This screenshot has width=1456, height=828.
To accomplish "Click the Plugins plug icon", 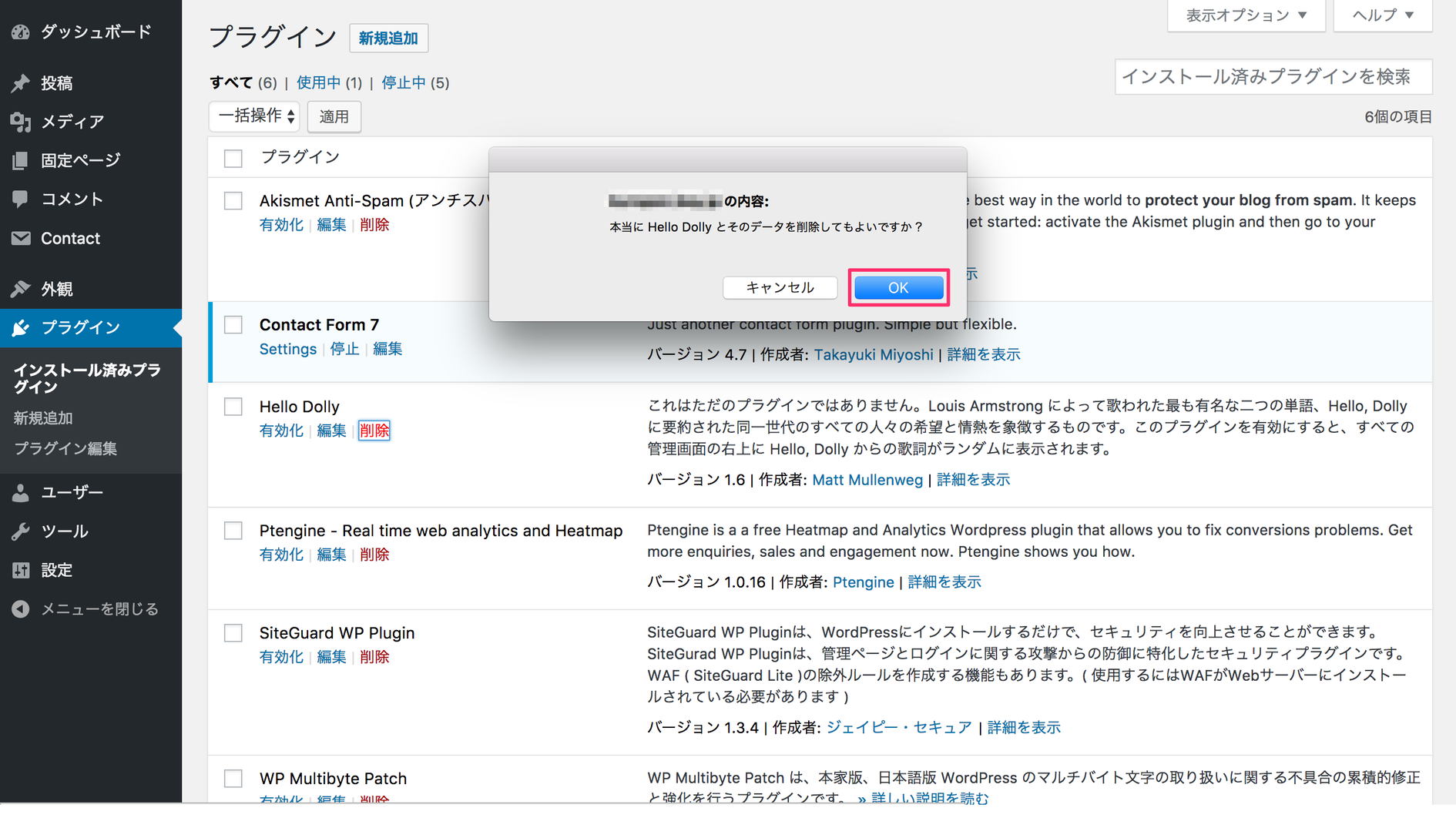I will click(21, 327).
